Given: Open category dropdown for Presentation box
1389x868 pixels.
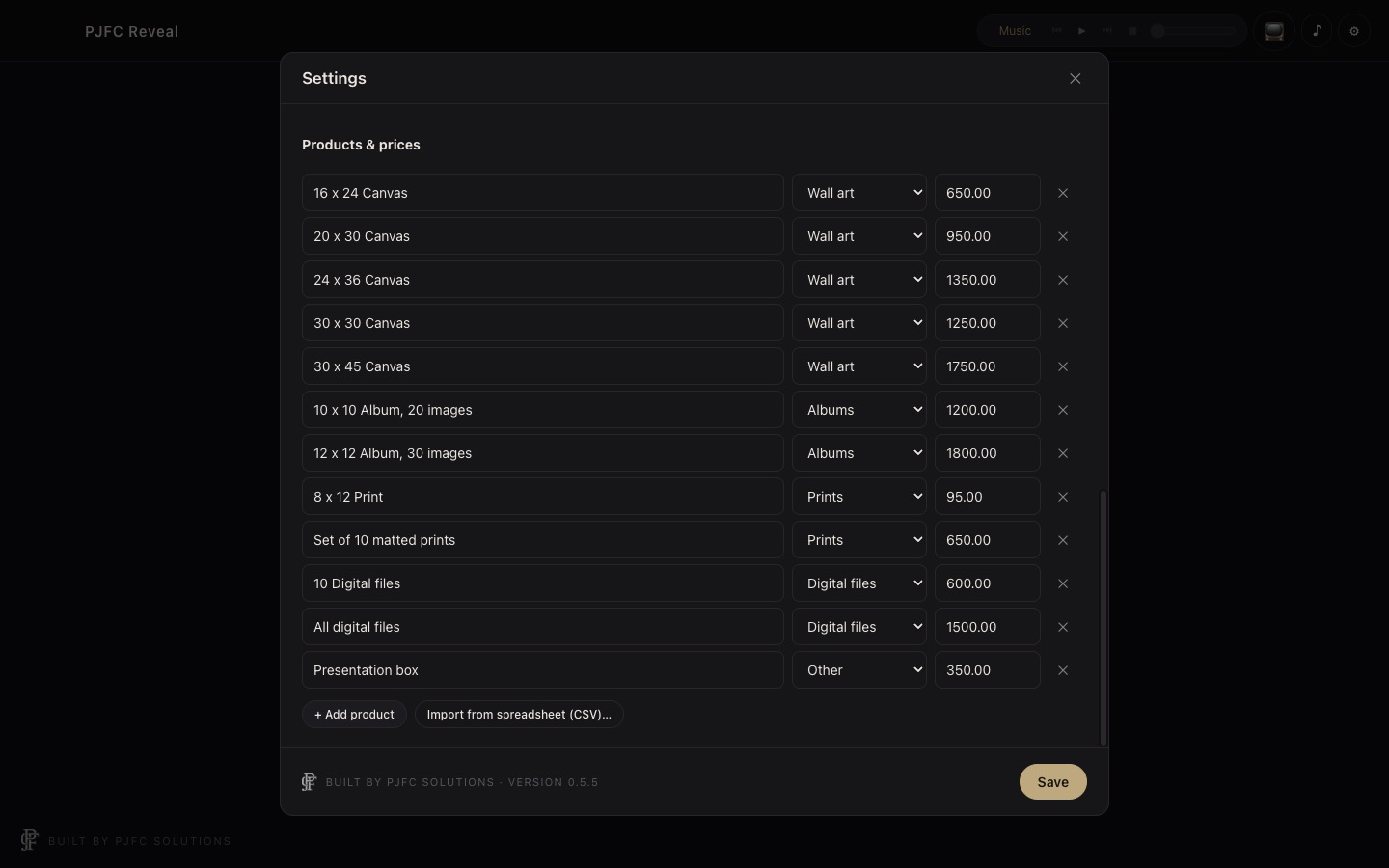Looking at the screenshot, I should [x=859, y=670].
